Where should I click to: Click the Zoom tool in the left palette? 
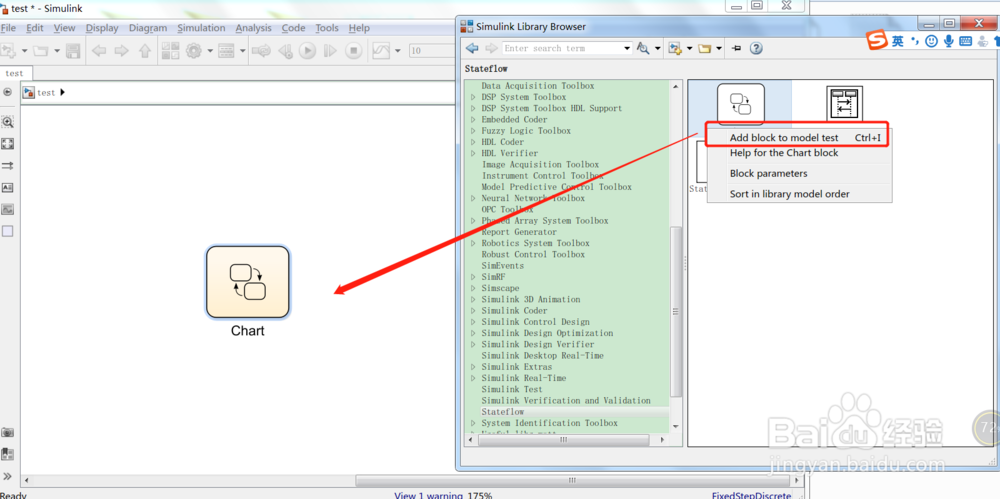[x=8, y=122]
